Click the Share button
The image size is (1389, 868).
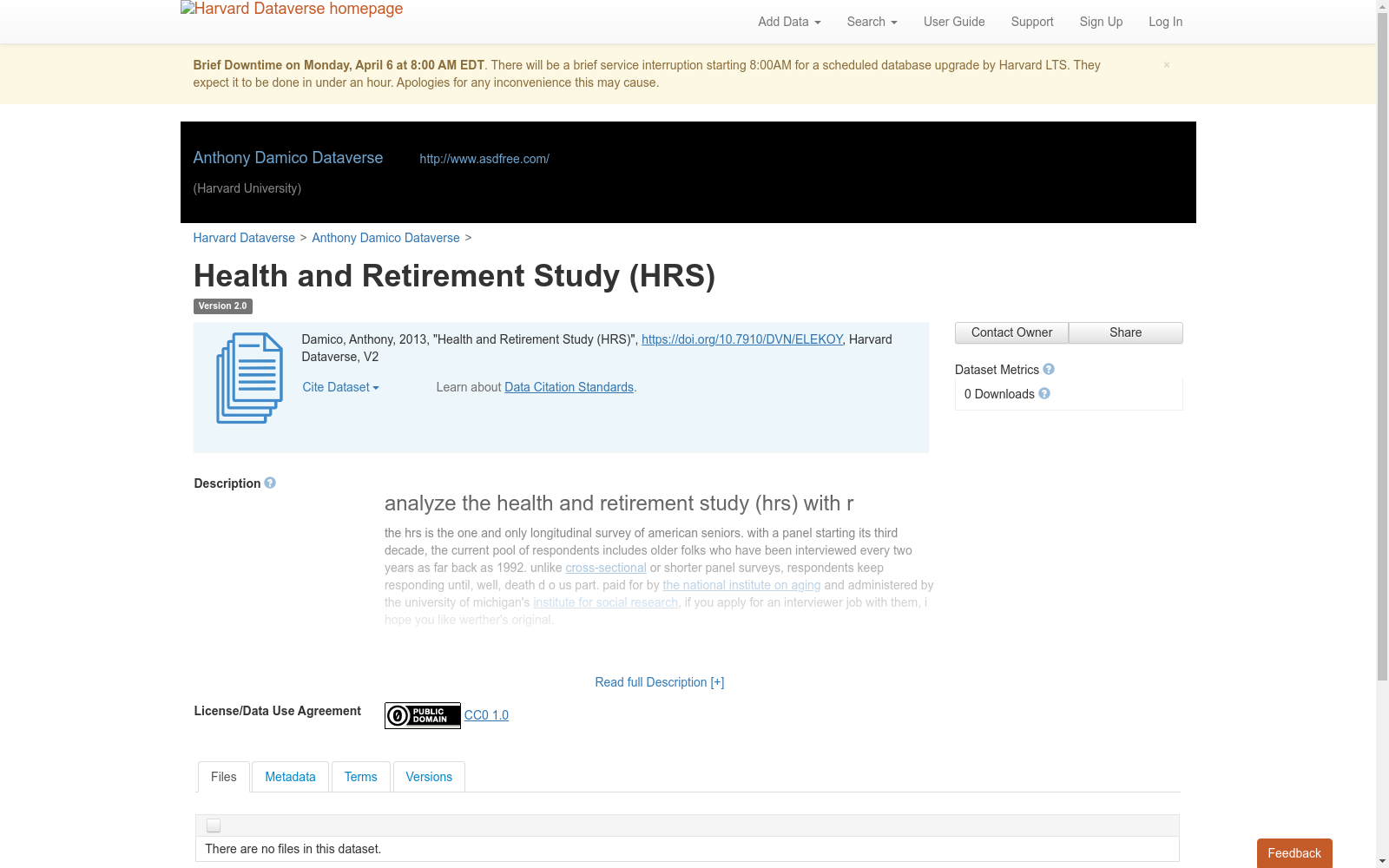1126,332
